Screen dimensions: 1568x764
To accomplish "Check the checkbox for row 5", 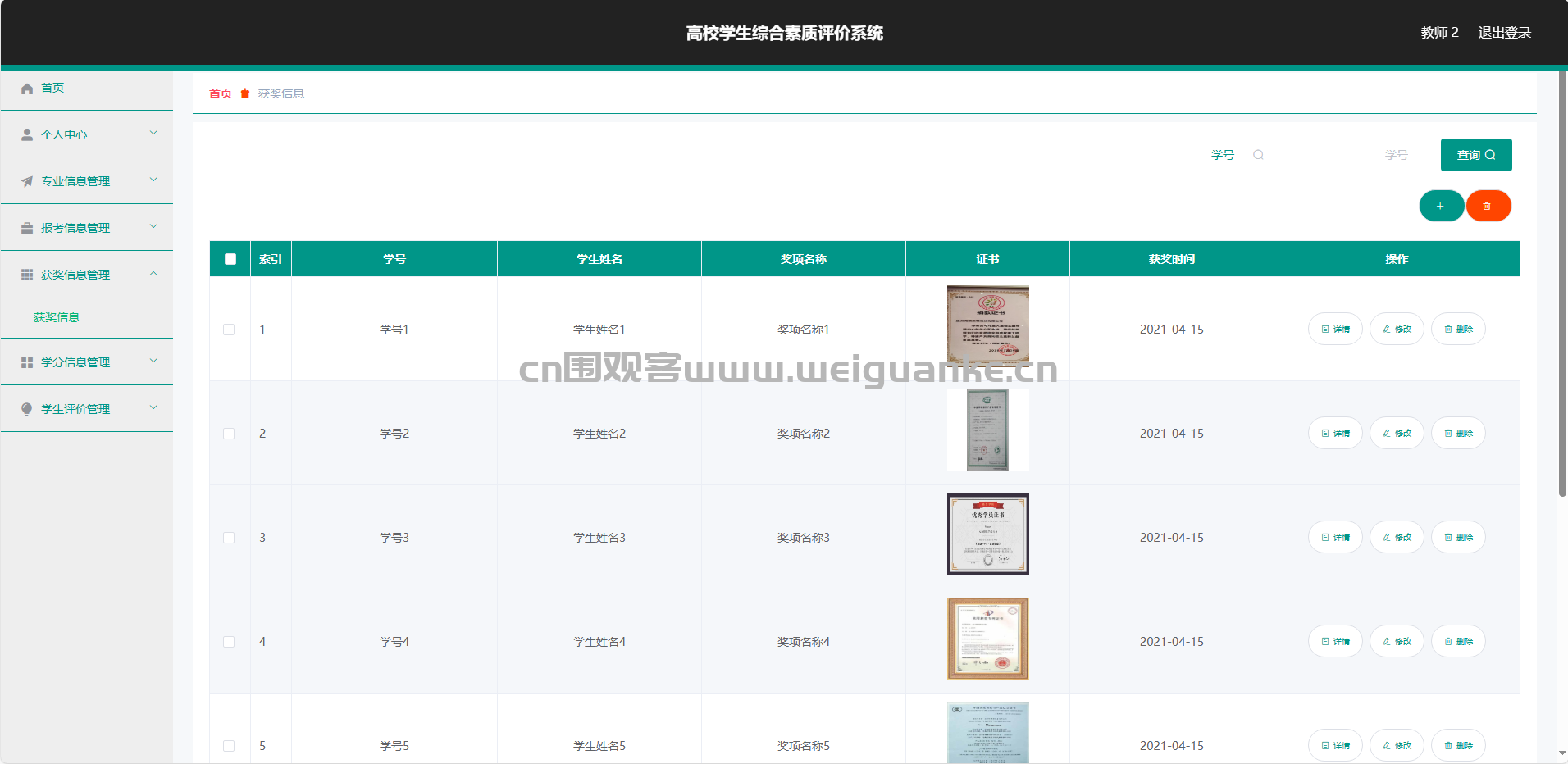I will (229, 746).
